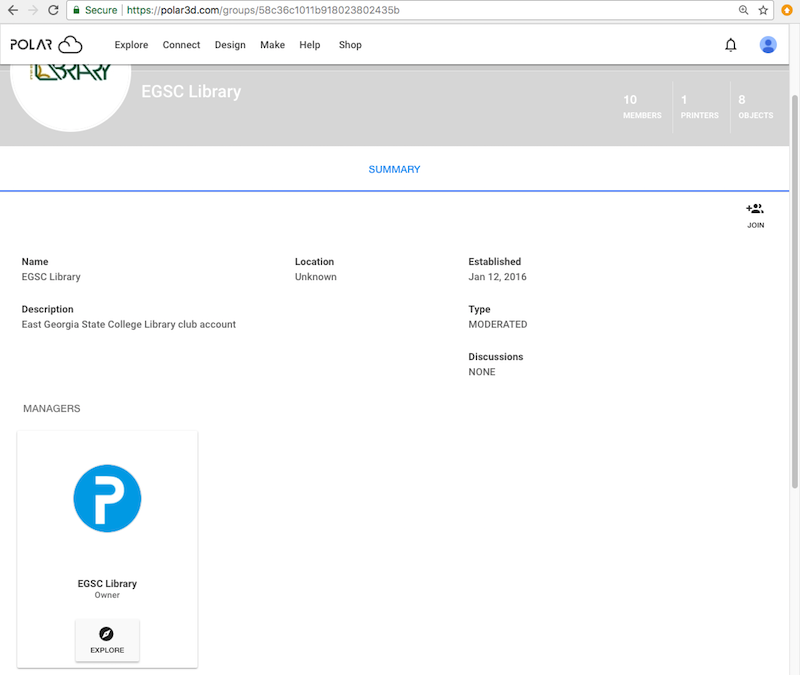This screenshot has height=675, width=800.
Task: Click the browser forward arrow
Action: tap(33, 10)
